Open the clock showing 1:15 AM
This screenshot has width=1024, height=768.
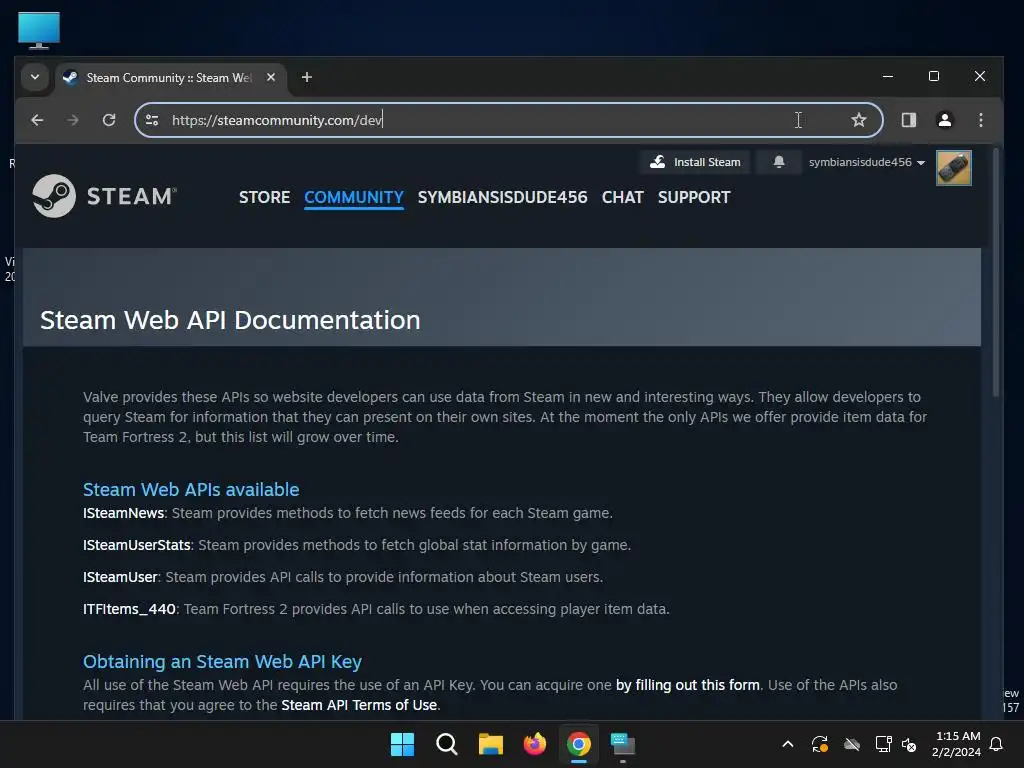pos(956,744)
